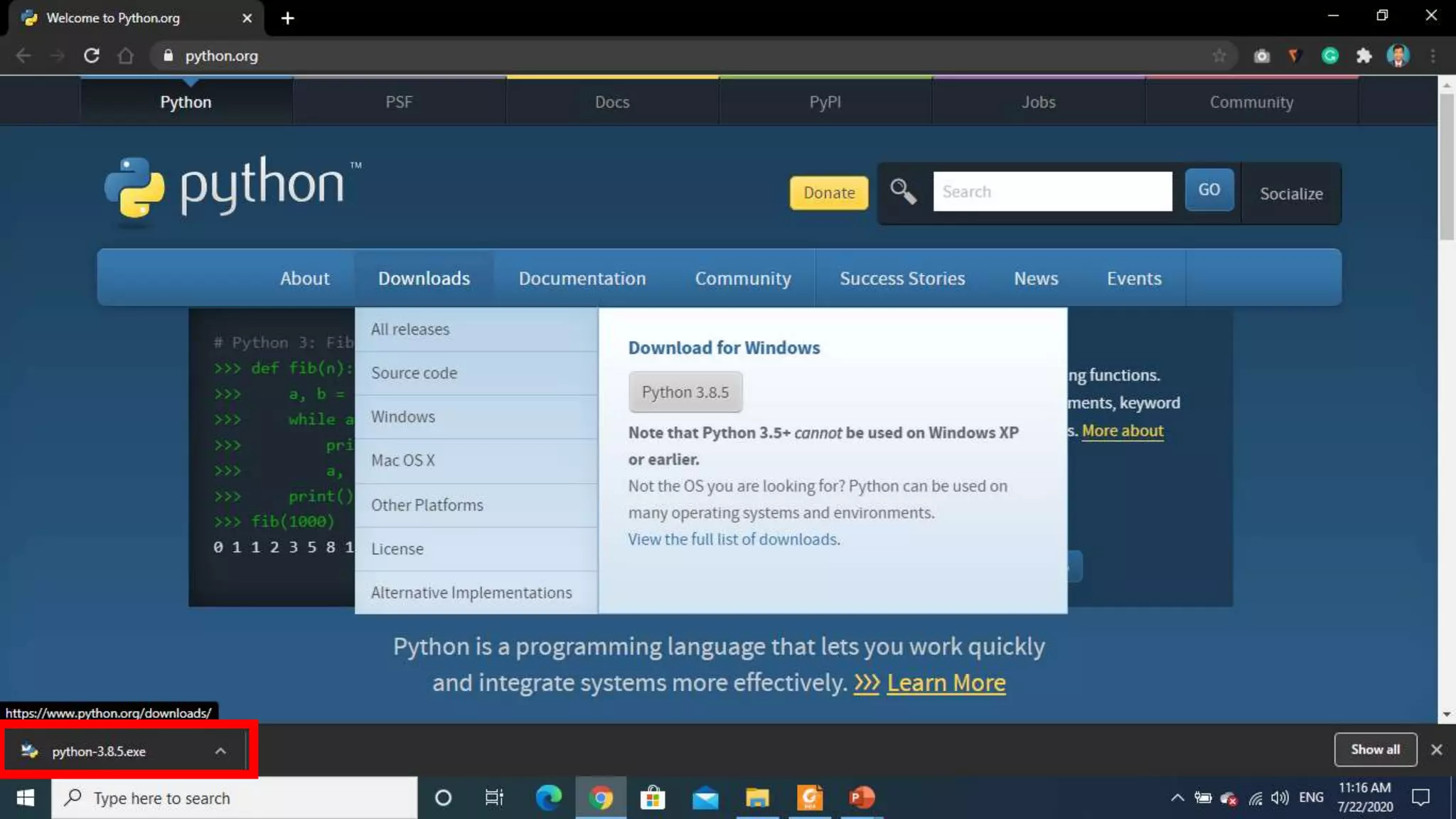Click the magnifying glass search icon

tap(903, 191)
